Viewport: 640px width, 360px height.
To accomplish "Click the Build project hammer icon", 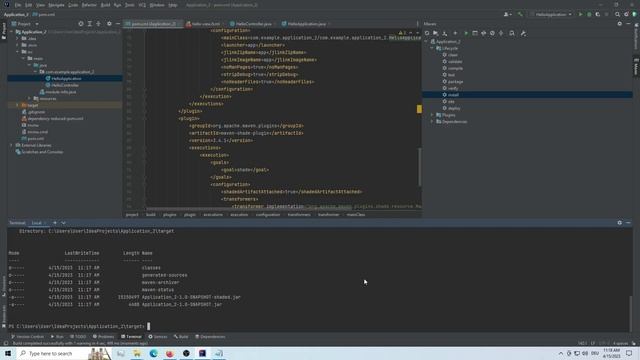I will click(x=520, y=14).
